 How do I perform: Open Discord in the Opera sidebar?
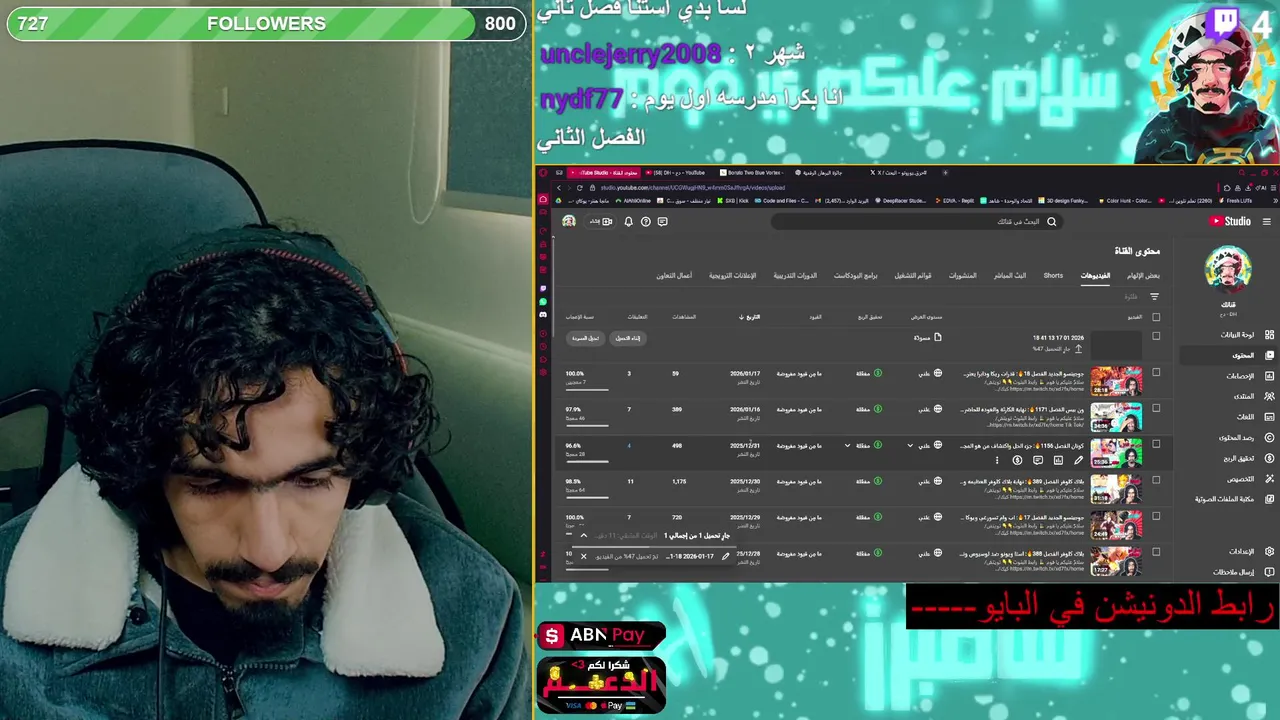click(543, 314)
